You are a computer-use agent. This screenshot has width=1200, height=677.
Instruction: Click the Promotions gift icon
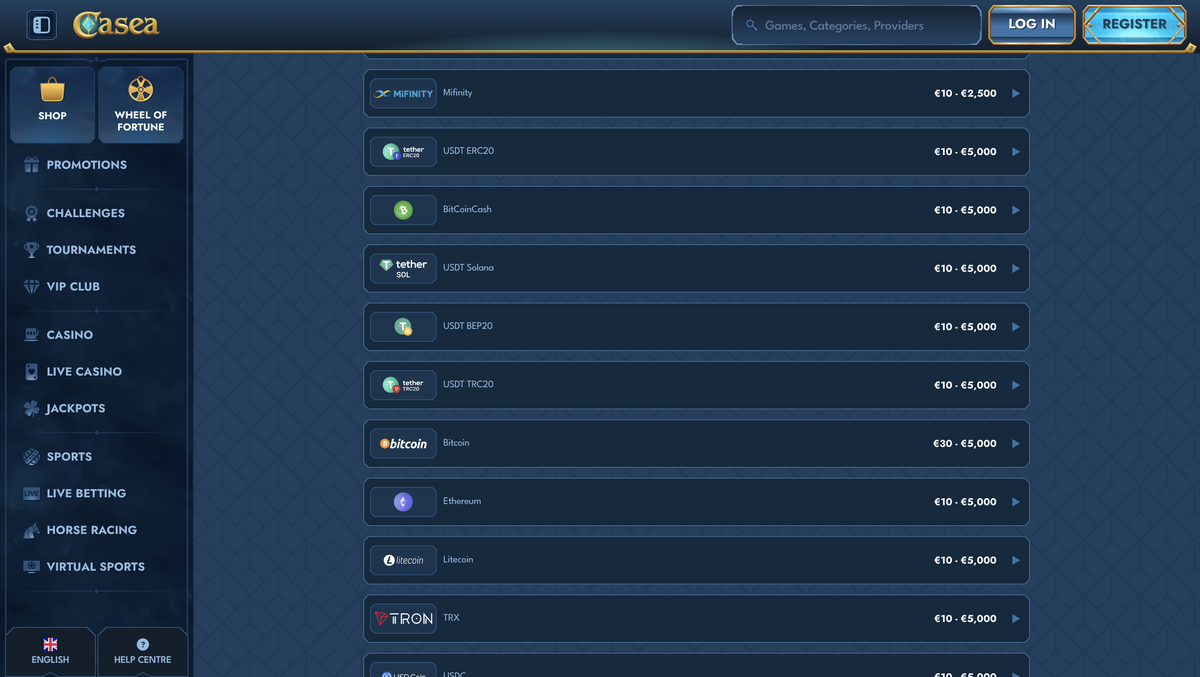pos(31,165)
